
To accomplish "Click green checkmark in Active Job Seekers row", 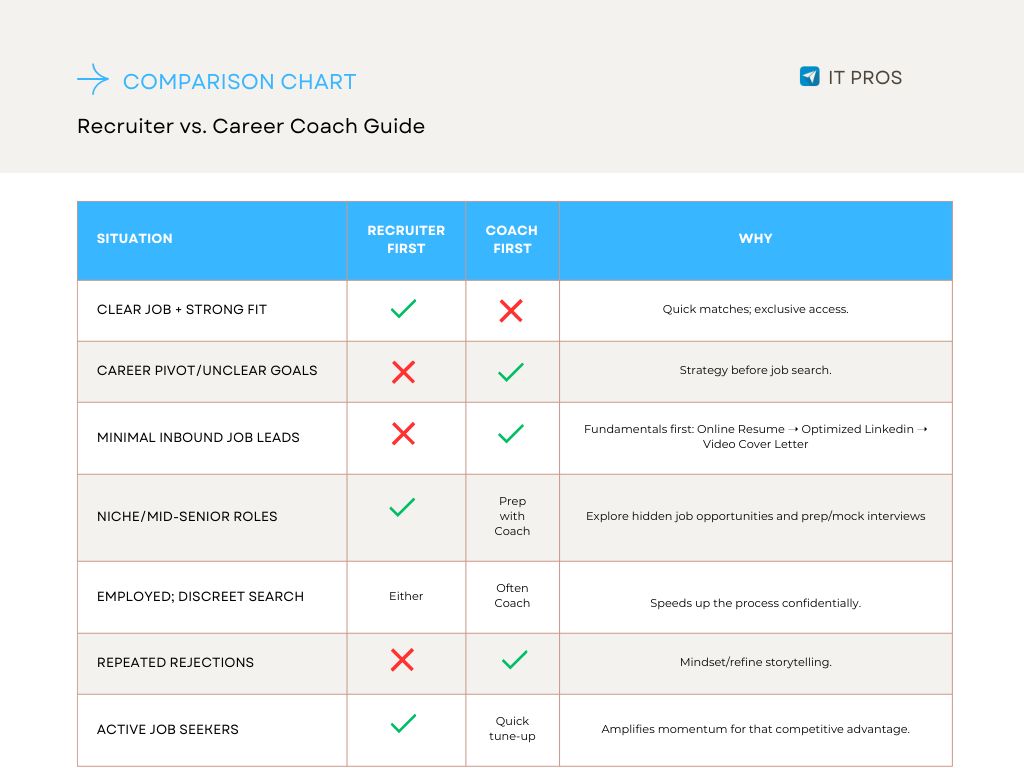I will [402, 723].
